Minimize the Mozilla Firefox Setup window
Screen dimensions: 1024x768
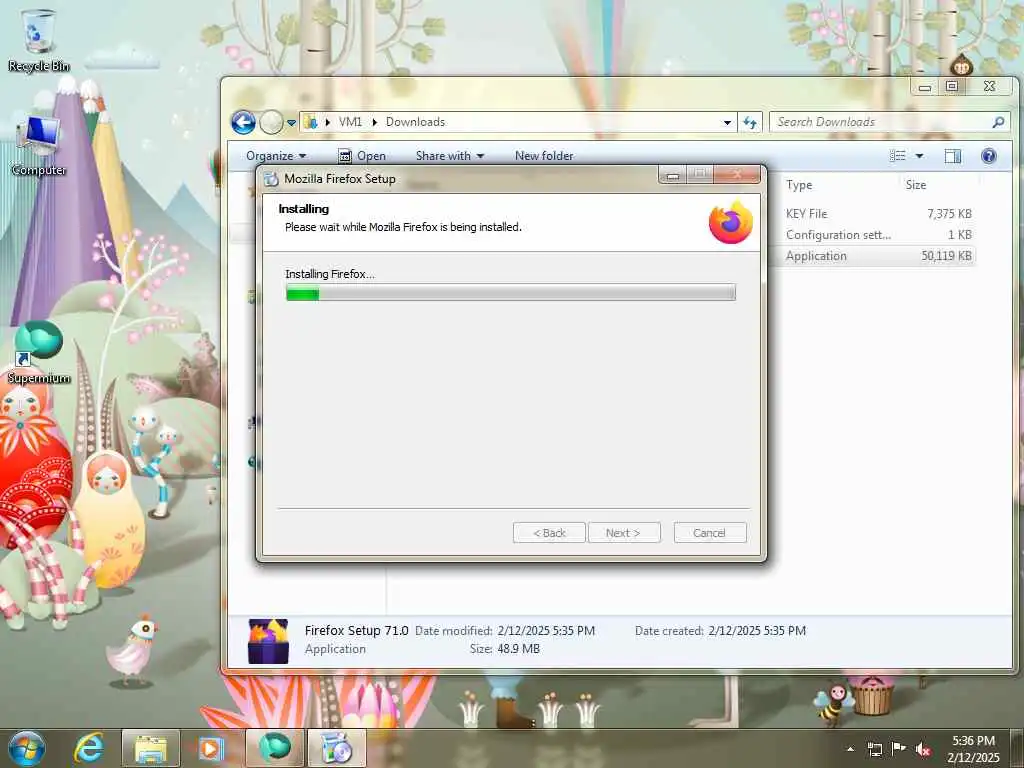coord(673,174)
